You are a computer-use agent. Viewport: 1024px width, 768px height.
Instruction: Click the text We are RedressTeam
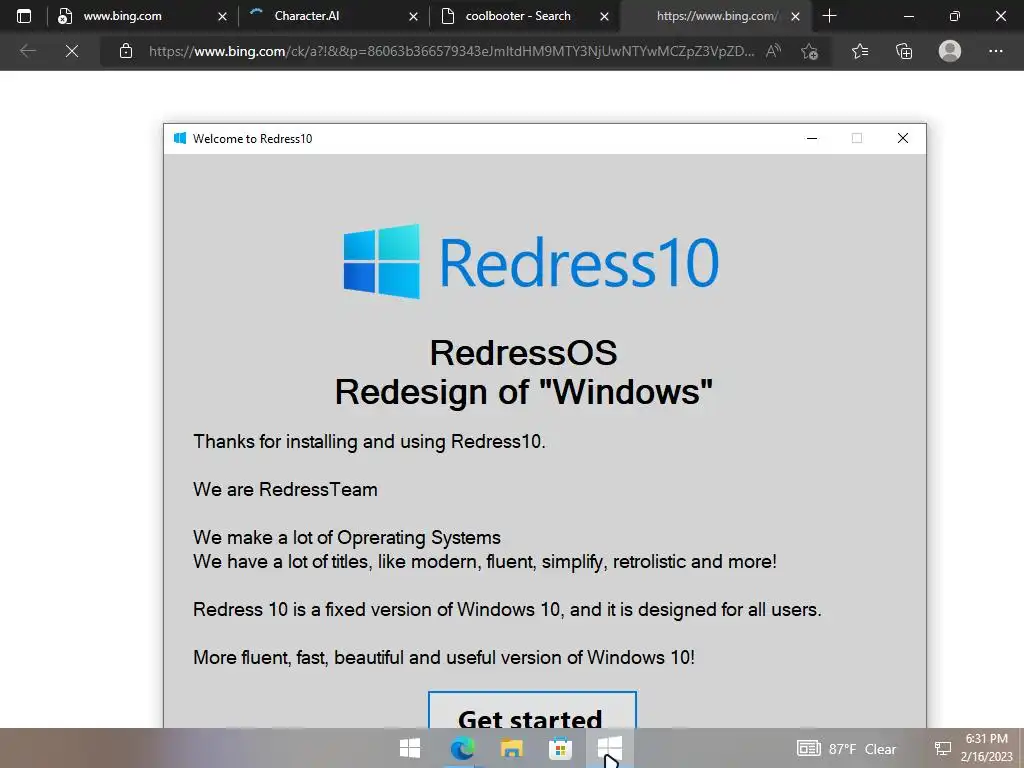point(285,489)
